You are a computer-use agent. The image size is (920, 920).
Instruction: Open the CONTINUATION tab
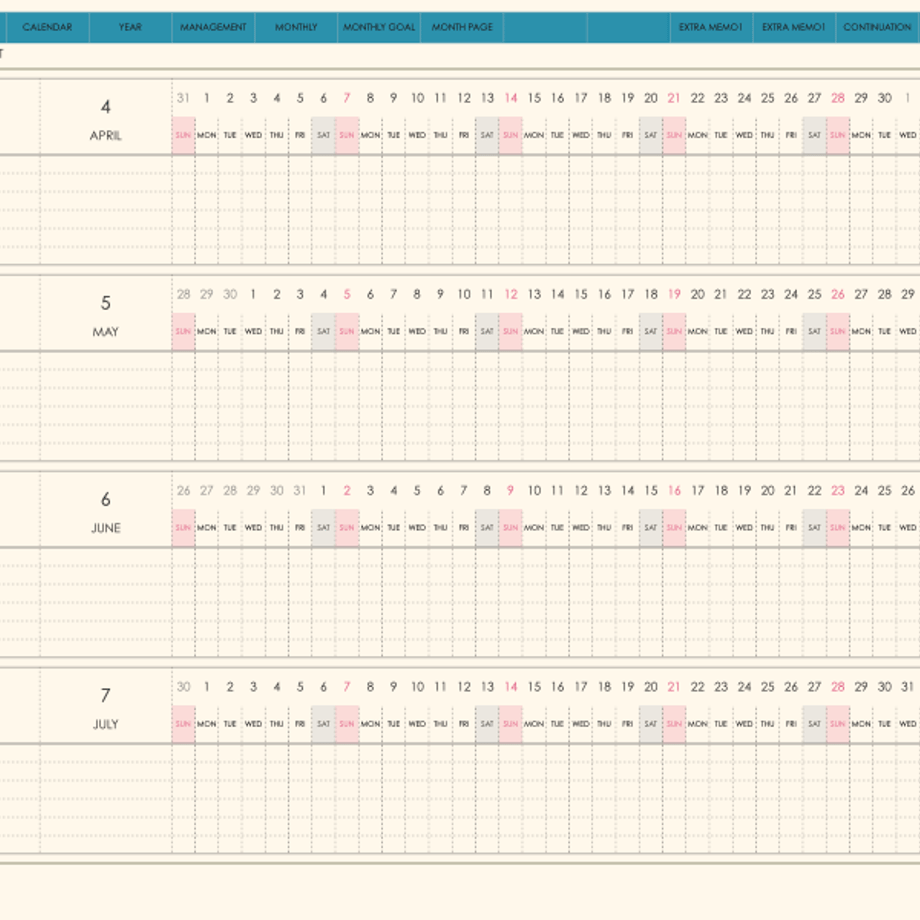click(x=878, y=27)
